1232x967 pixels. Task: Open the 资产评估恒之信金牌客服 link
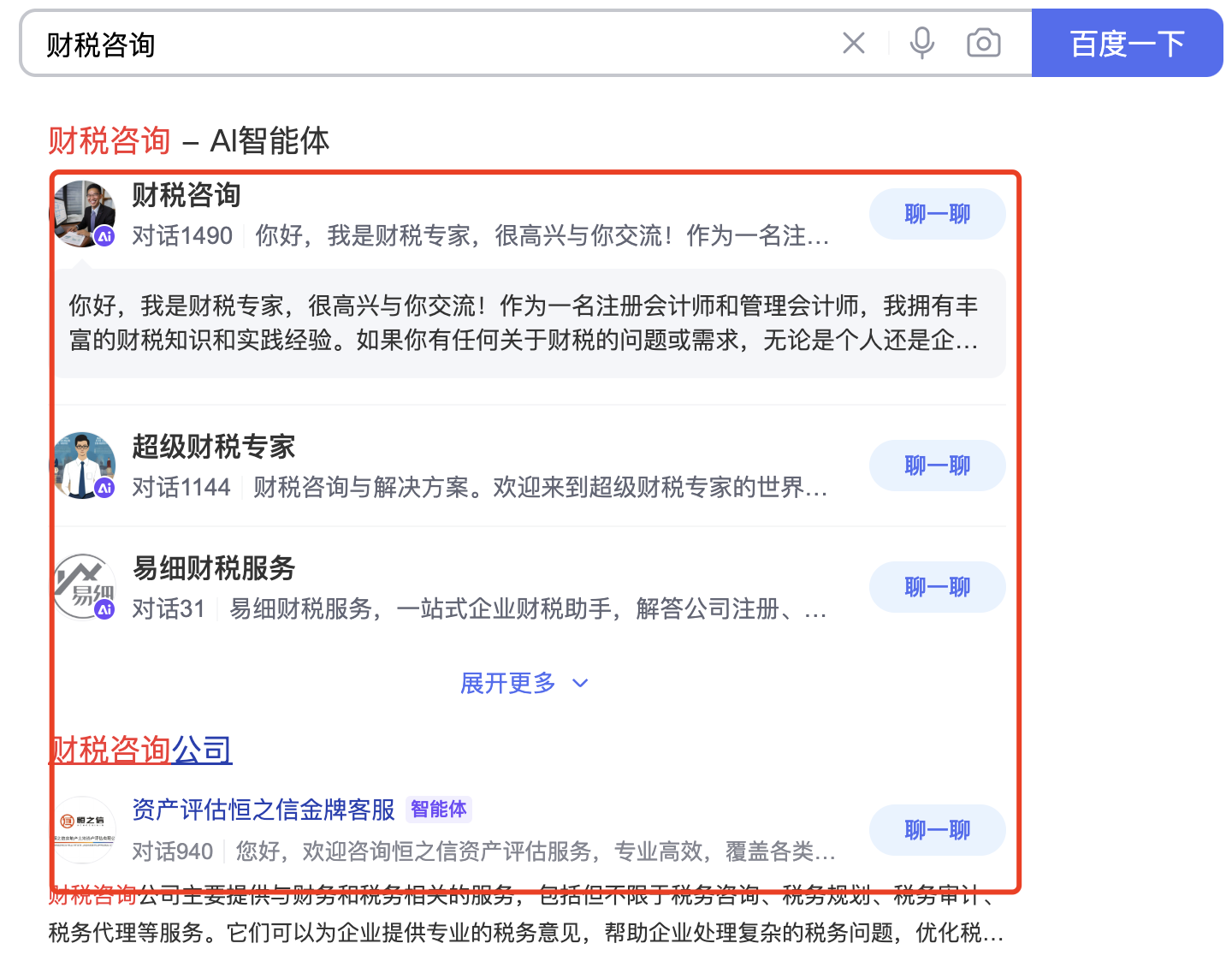264,810
